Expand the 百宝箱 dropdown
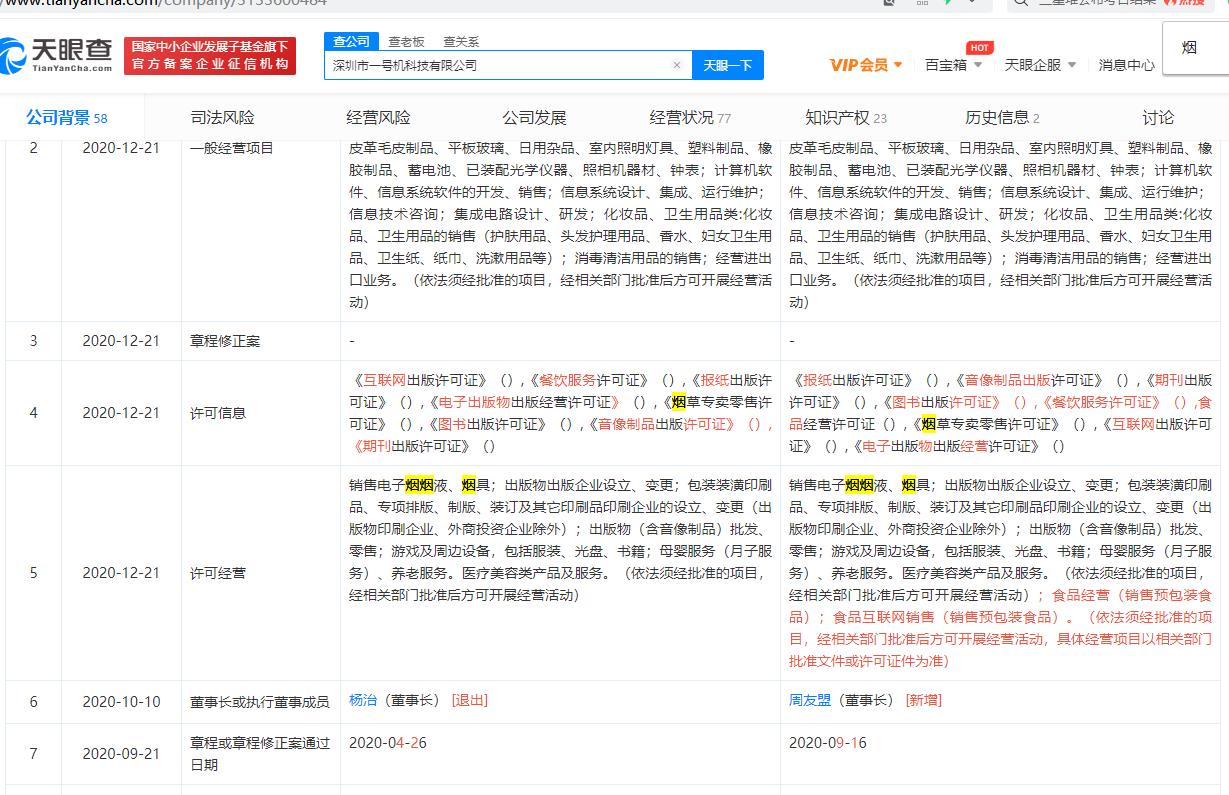The height and width of the screenshot is (795, 1229). coord(953,65)
